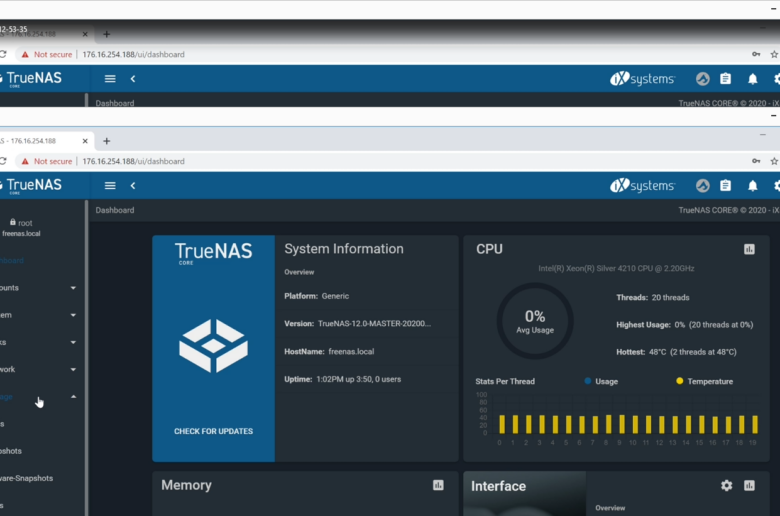
Task: Click CHECK FOR UPDATES button
Action: tap(213, 431)
